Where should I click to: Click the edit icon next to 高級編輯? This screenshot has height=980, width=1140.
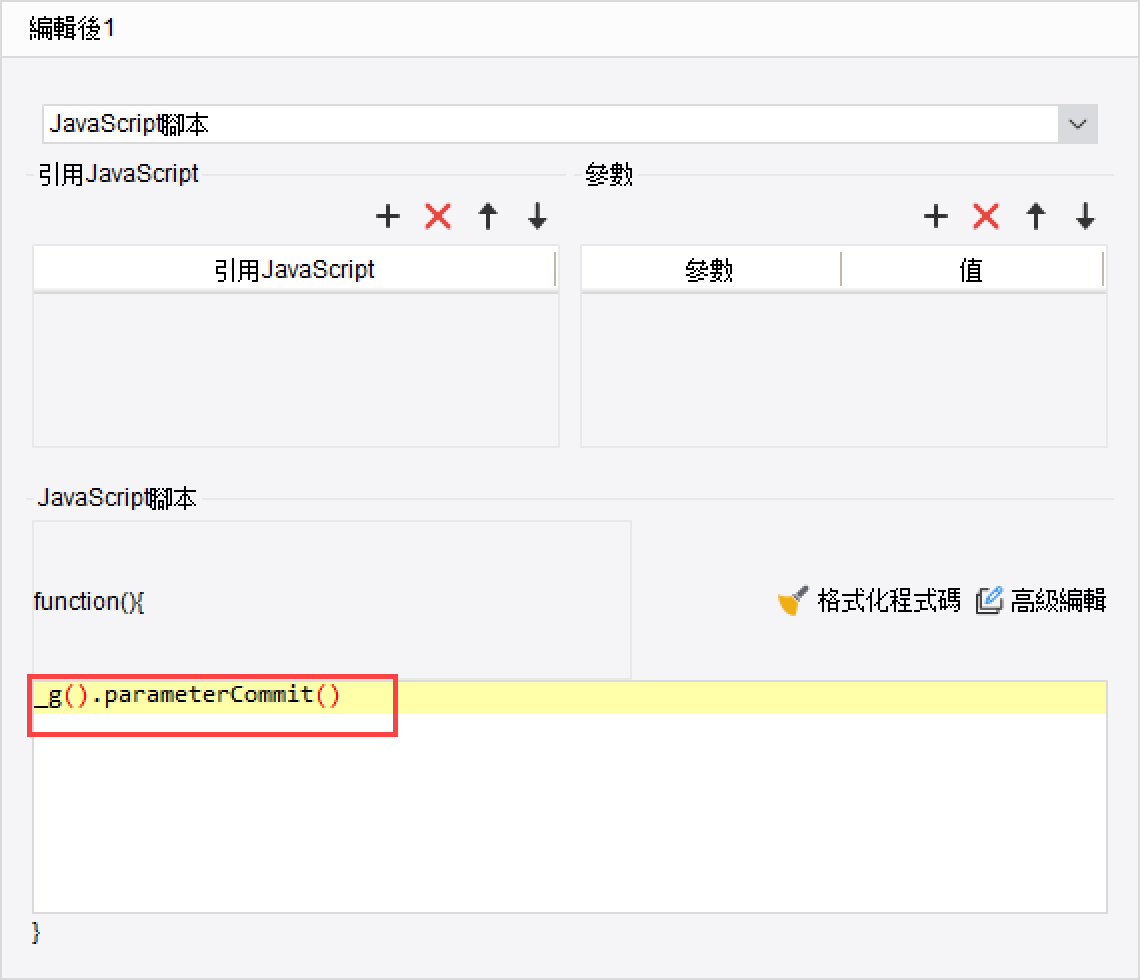989,600
